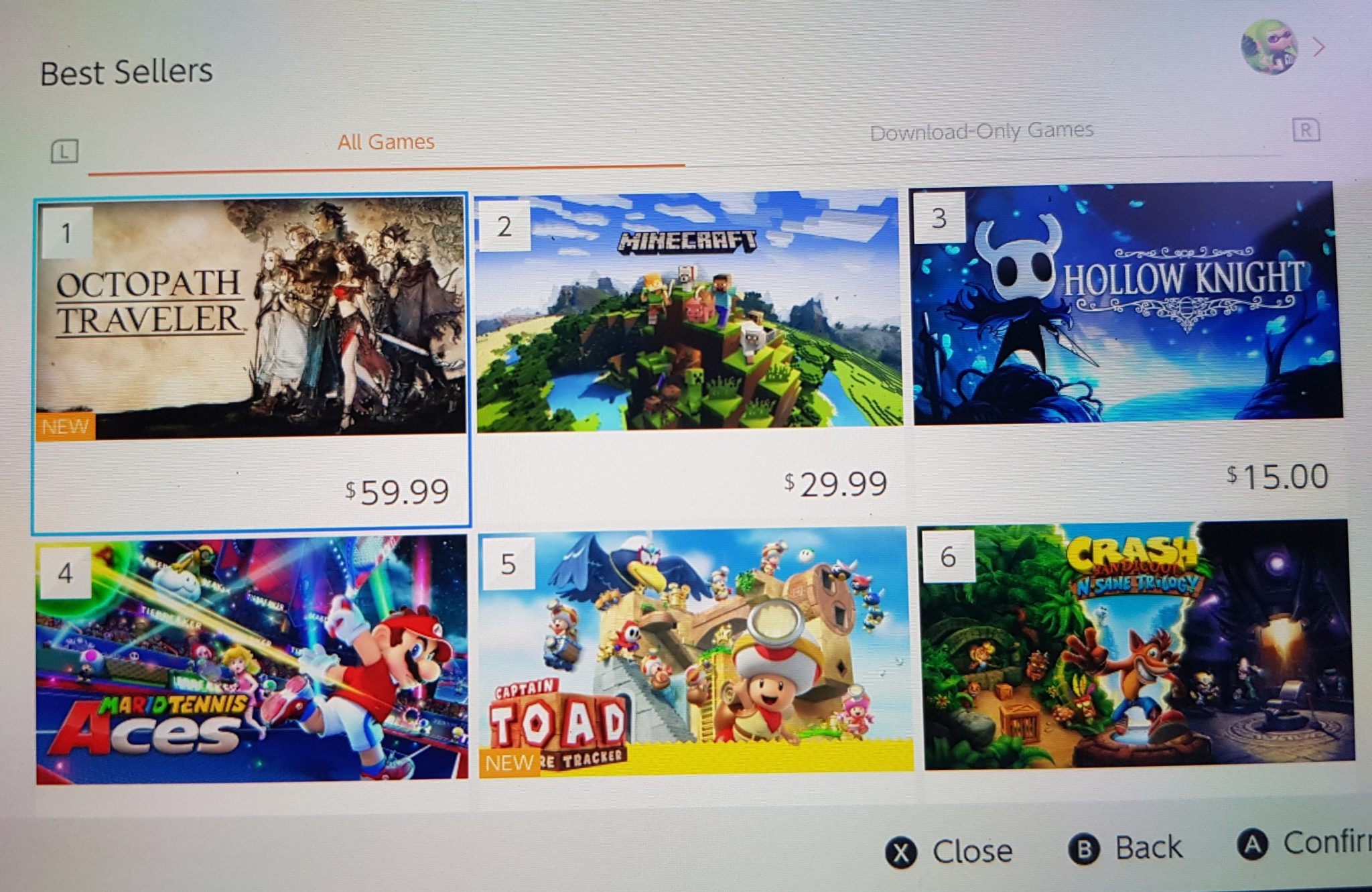The height and width of the screenshot is (892, 1372).
Task: Open the user profile avatar icon
Action: (x=1269, y=47)
